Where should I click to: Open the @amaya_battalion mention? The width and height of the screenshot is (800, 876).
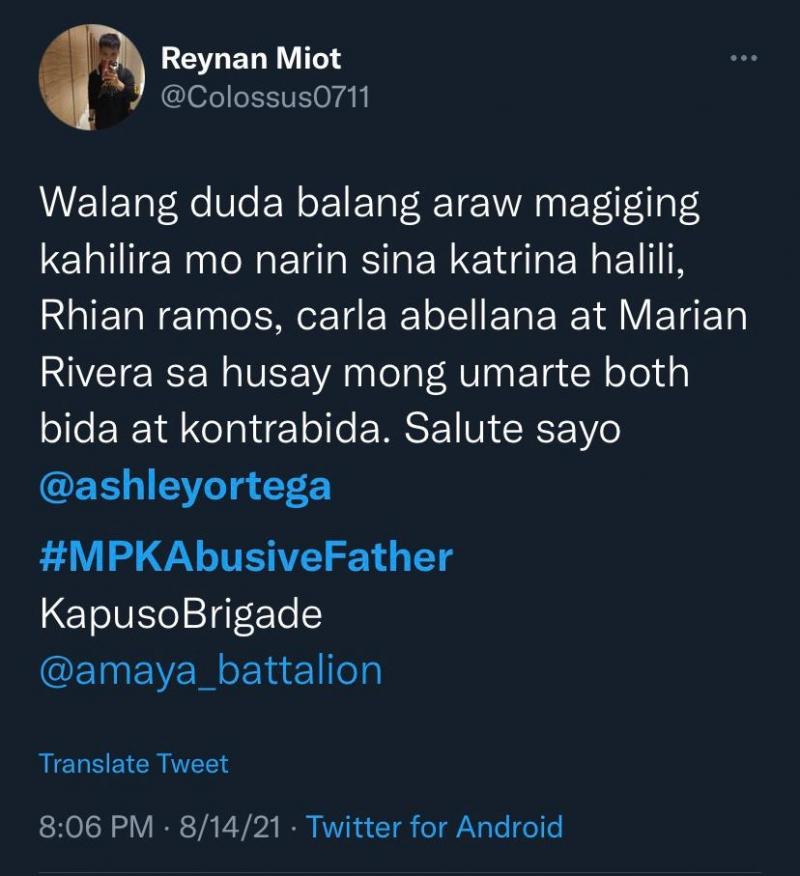211,669
